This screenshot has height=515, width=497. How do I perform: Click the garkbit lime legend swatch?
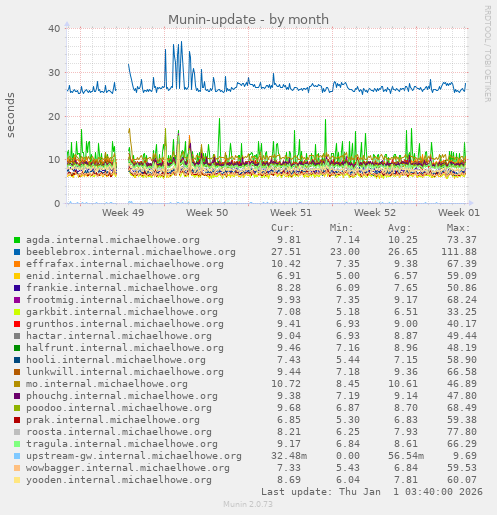[17, 312]
